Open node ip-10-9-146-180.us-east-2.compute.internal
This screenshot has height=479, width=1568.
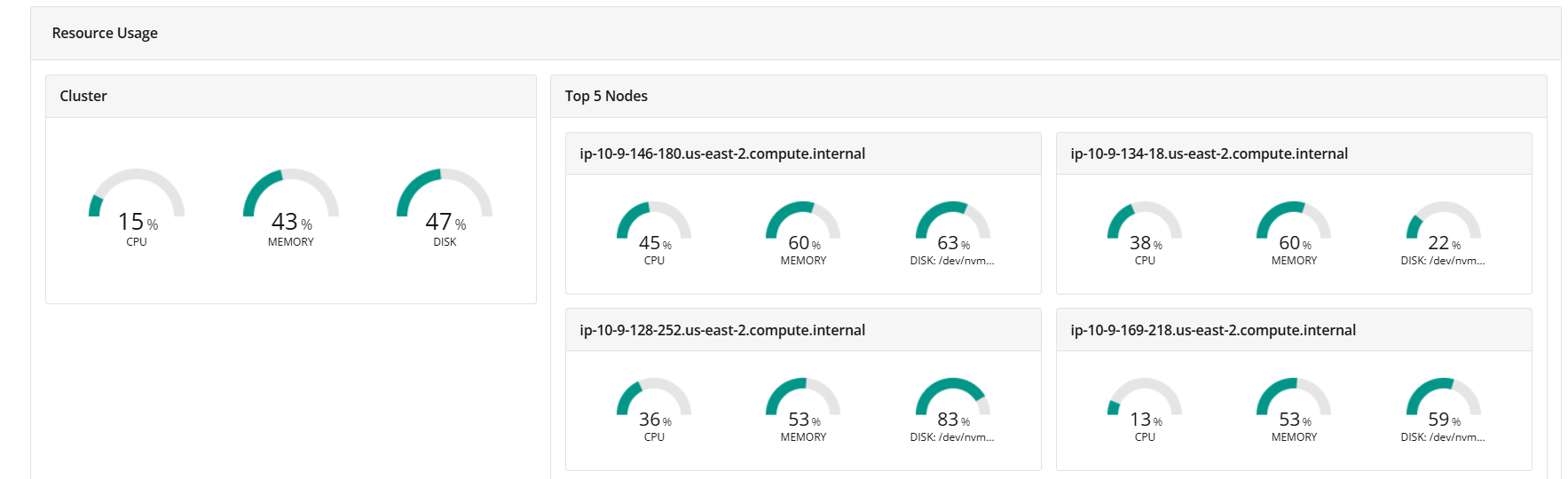722,153
